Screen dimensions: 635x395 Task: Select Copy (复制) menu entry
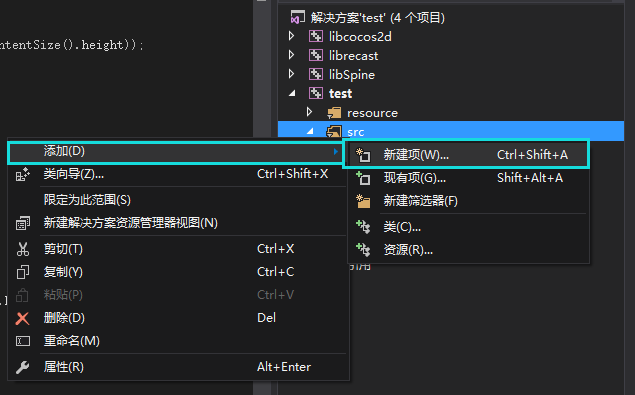(178, 272)
